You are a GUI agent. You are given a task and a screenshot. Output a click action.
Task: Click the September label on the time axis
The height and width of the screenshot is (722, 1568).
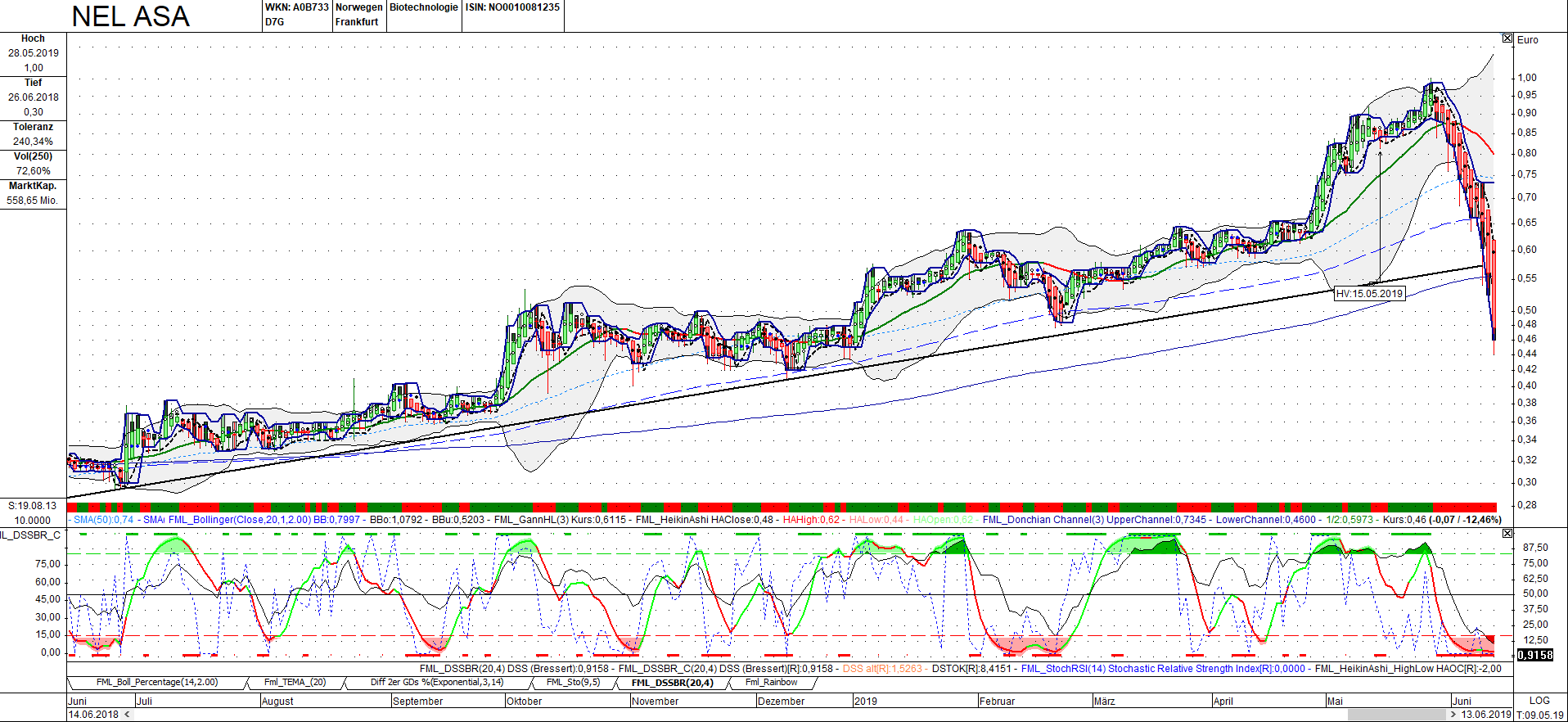(x=417, y=702)
